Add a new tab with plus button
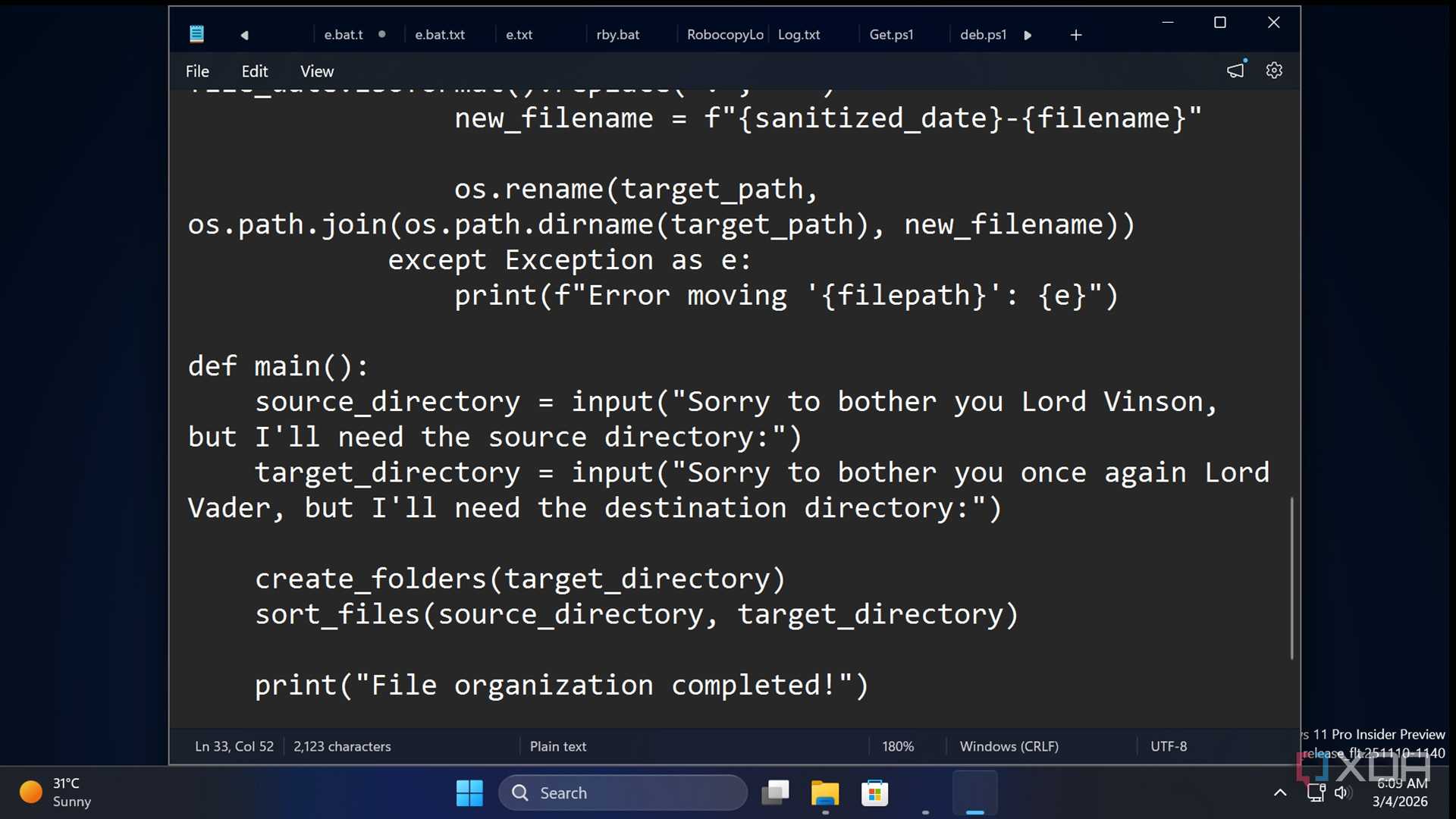The image size is (1456, 819). (x=1075, y=35)
